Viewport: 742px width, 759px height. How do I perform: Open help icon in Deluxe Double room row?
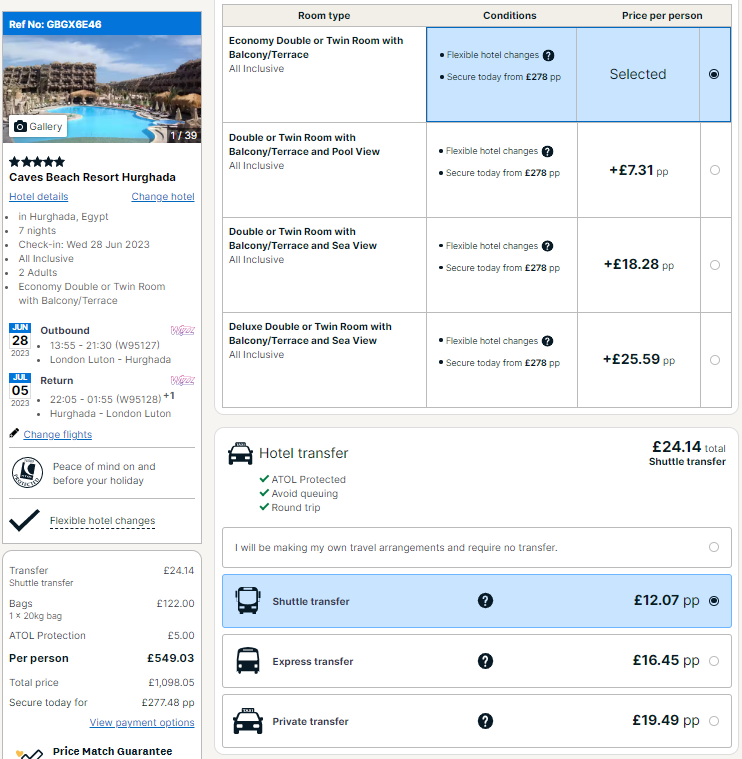(547, 341)
